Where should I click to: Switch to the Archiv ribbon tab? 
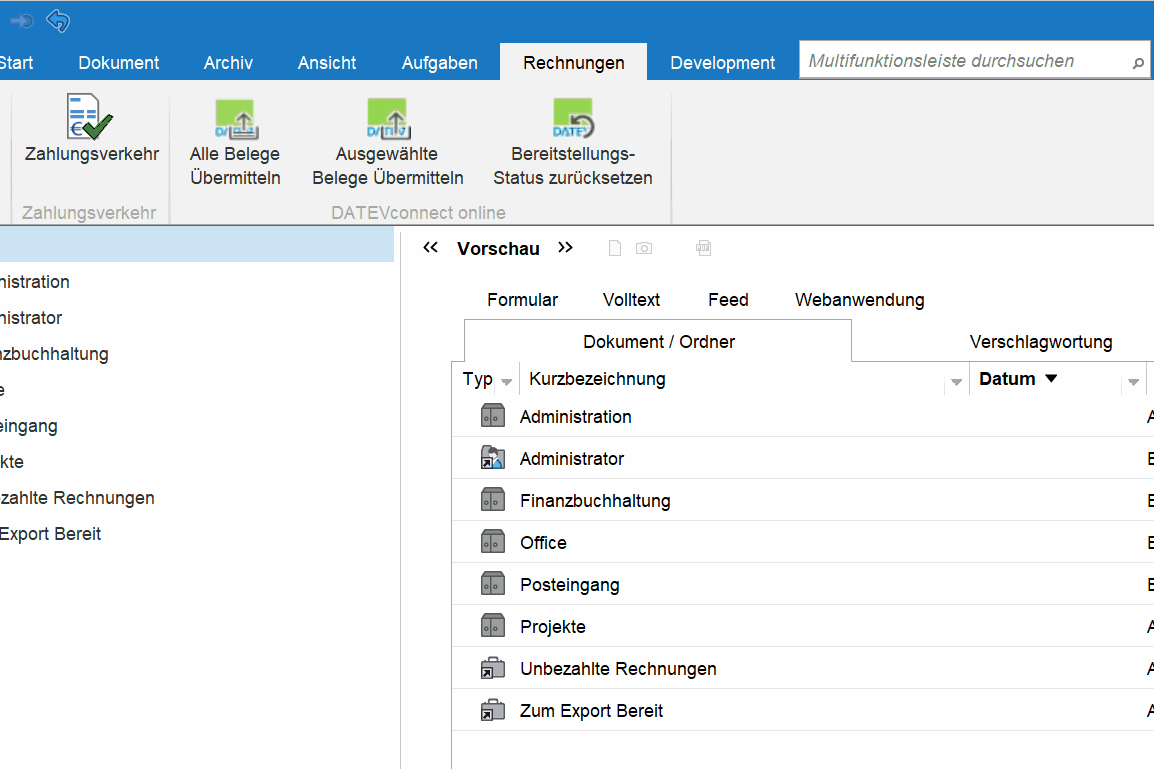click(x=228, y=63)
